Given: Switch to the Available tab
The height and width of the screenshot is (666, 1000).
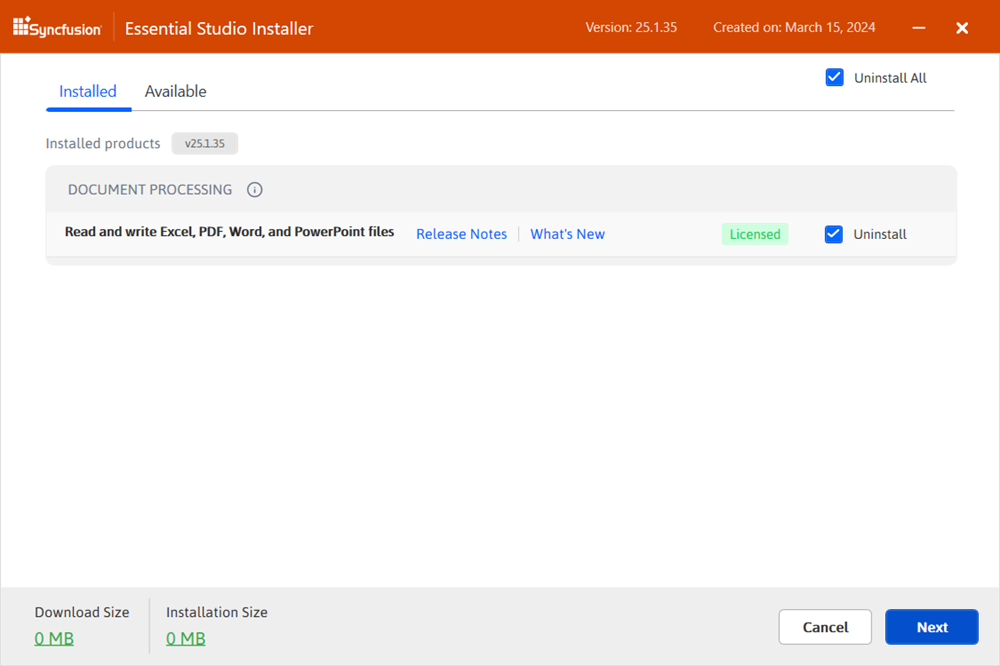Looking at the screenshot, I should pos(175,91).
